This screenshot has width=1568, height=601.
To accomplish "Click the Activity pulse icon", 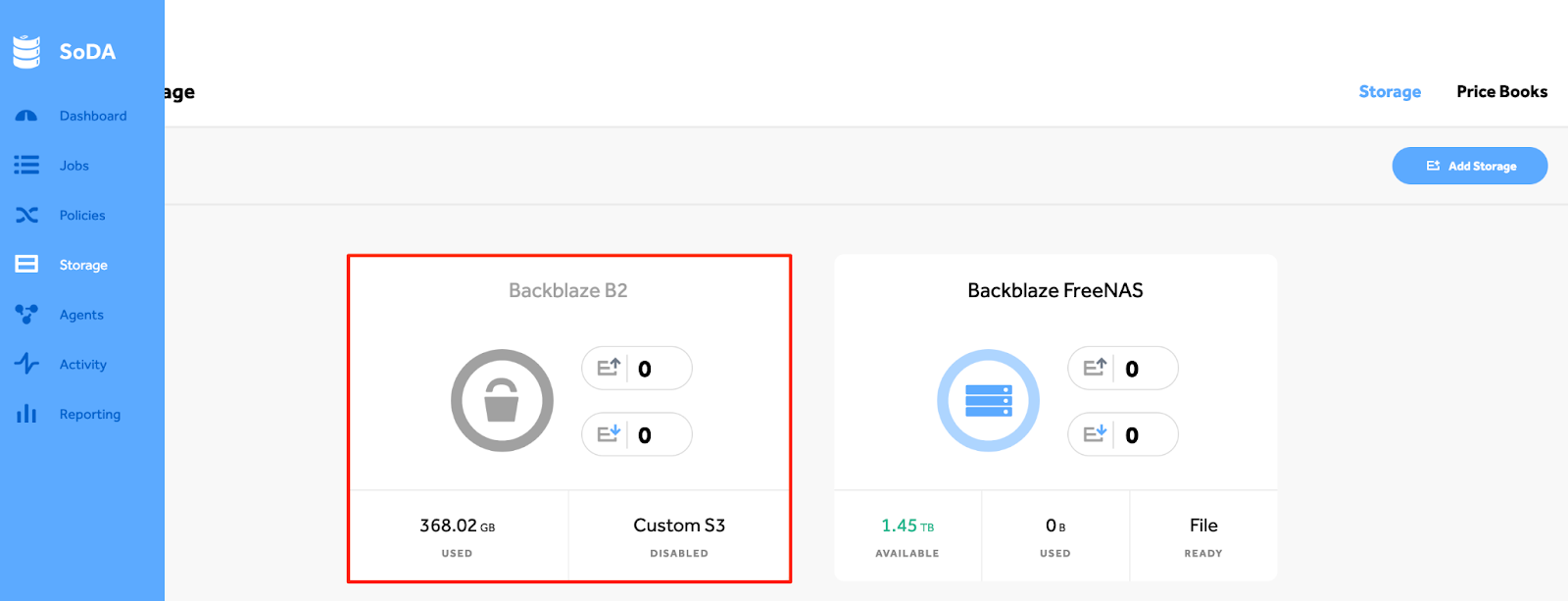I will point(26,364).
